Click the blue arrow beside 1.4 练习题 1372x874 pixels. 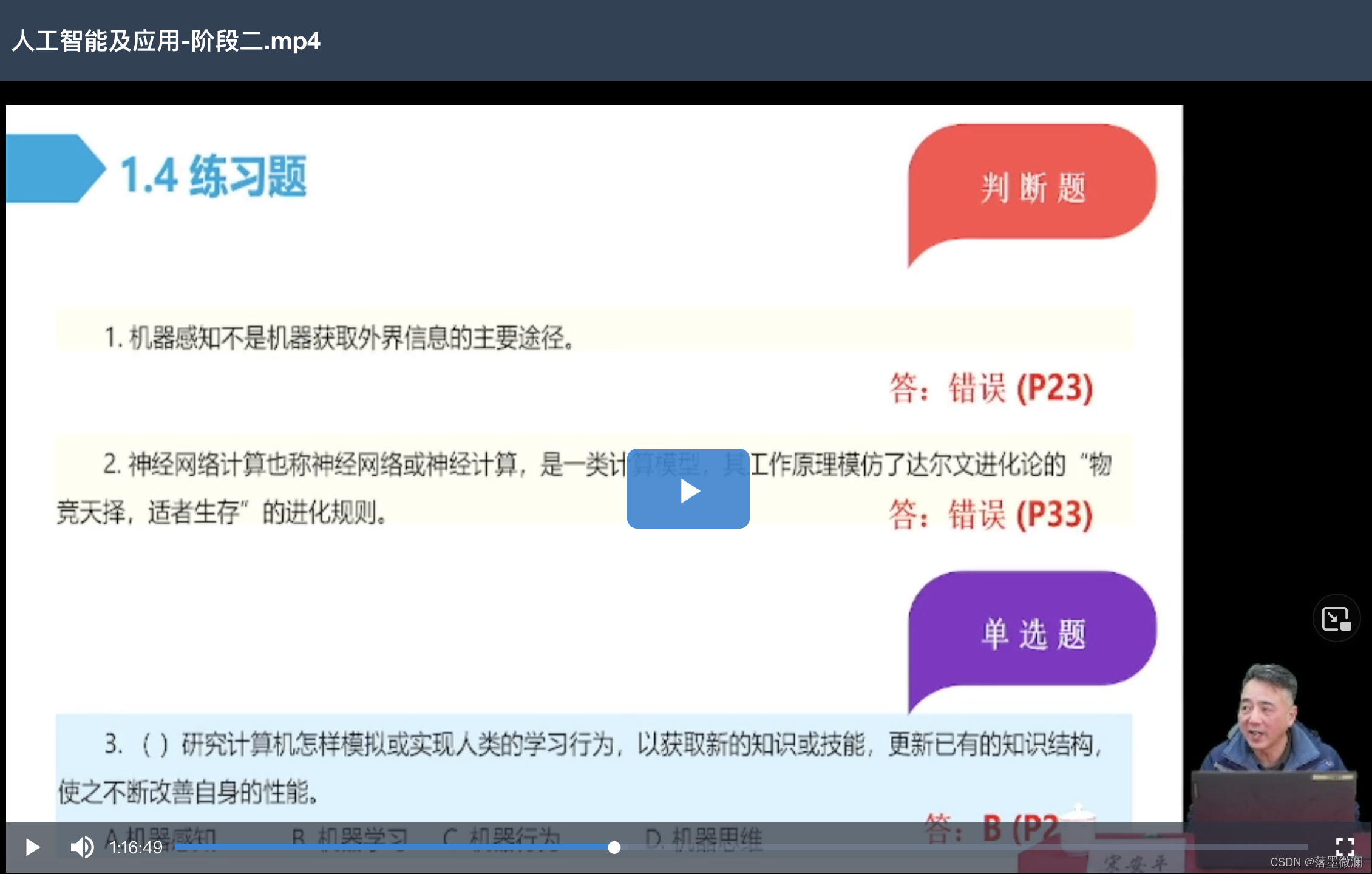click(x=55, y=168)
